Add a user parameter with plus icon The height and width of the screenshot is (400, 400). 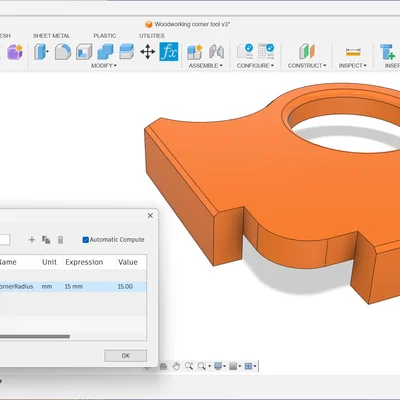pyautogui.click(x=32, y=240)
